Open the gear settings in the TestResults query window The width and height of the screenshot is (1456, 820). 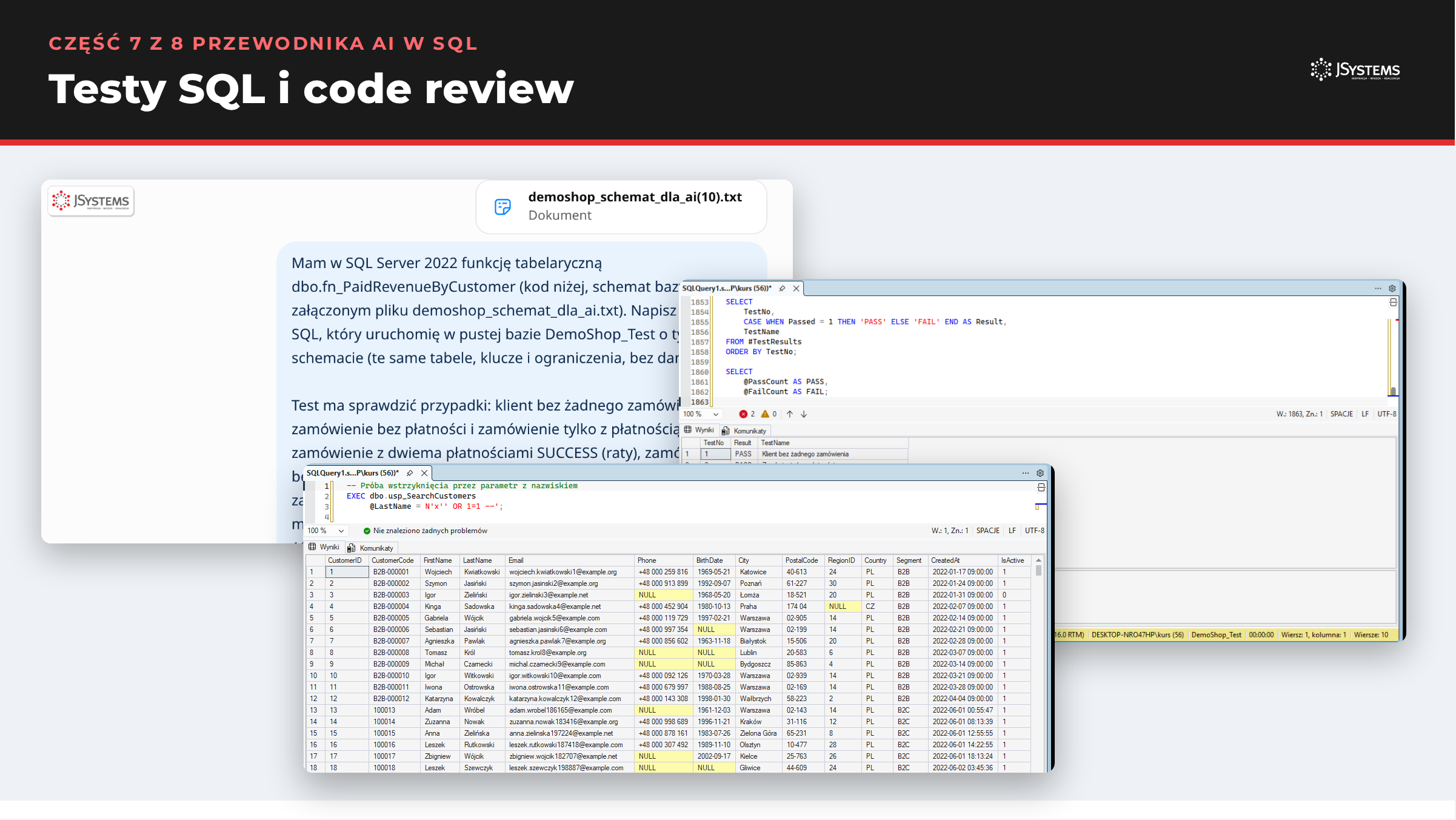point(1392,288)
